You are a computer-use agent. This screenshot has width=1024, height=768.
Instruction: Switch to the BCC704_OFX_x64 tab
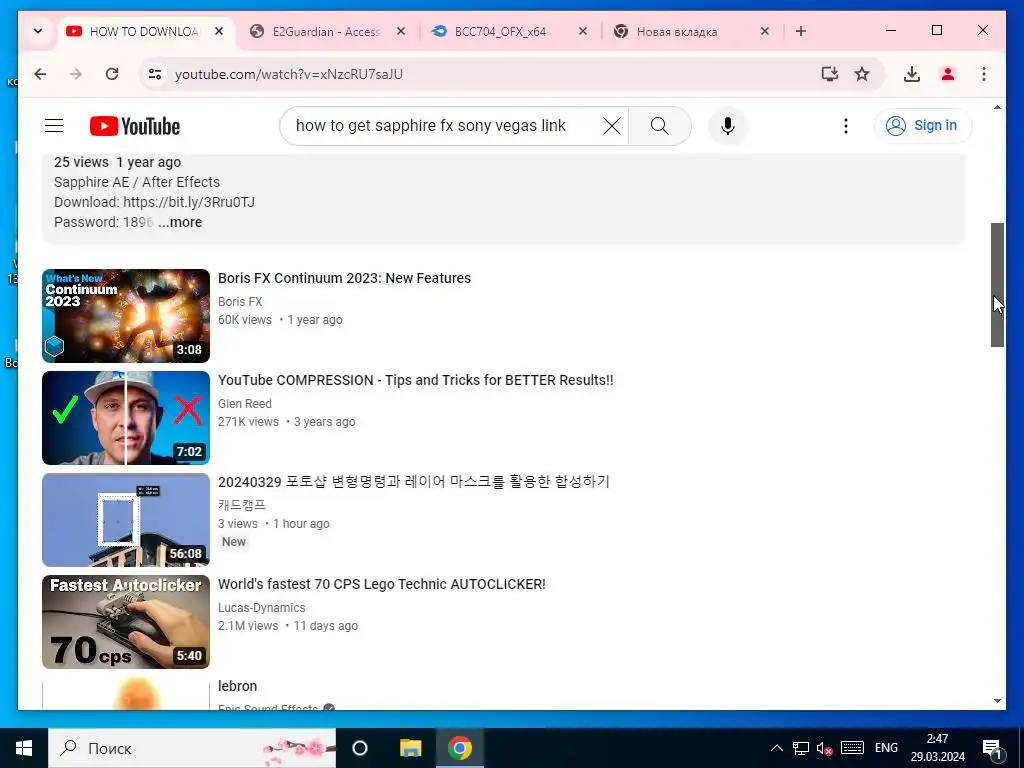(x=500, y=31)
